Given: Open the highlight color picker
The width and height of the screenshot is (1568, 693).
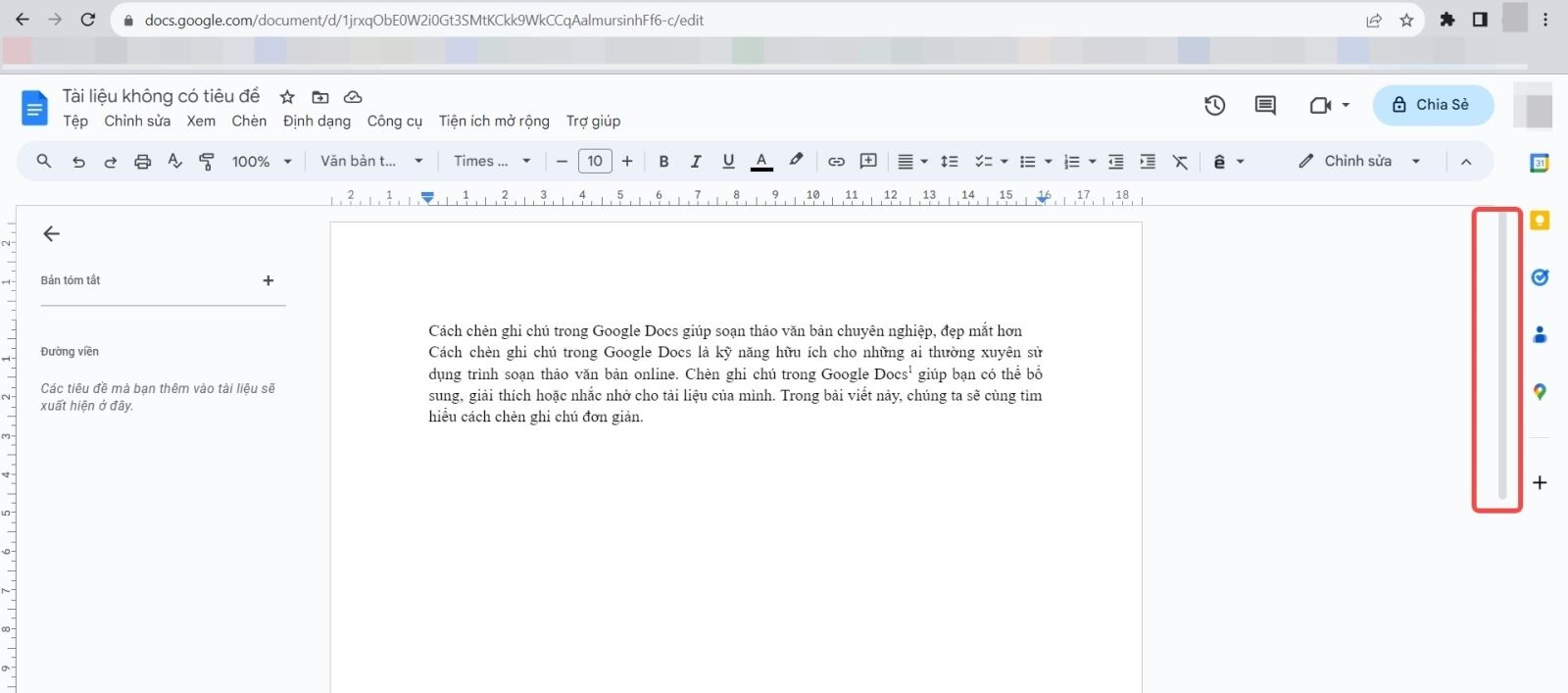Looking at the screenshot, I should tap(796, 161).
